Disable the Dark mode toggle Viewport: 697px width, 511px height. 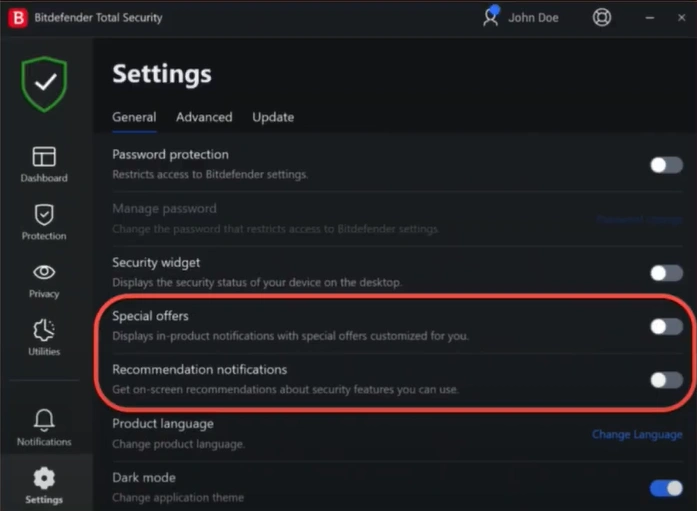(x=666, y=488)
